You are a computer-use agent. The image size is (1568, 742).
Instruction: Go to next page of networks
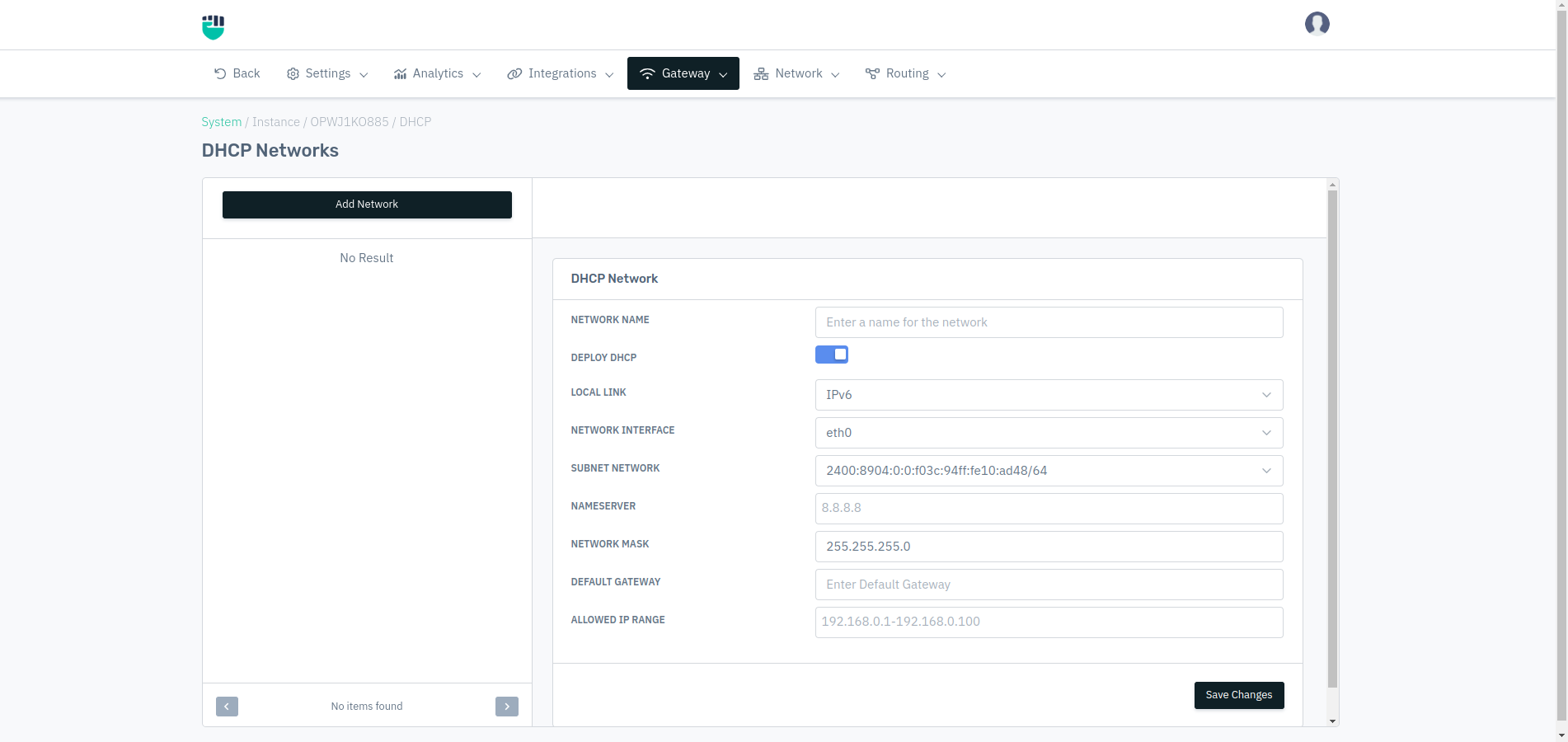(507, 707)
